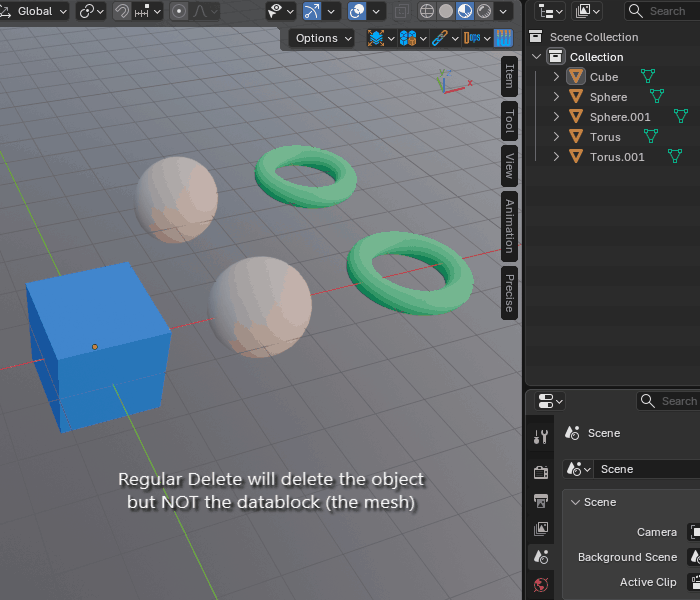Click Sphere.001's green mesh data icon
Image resolution: width=700 pixels, height=600 pixels.
click(681, 116)
